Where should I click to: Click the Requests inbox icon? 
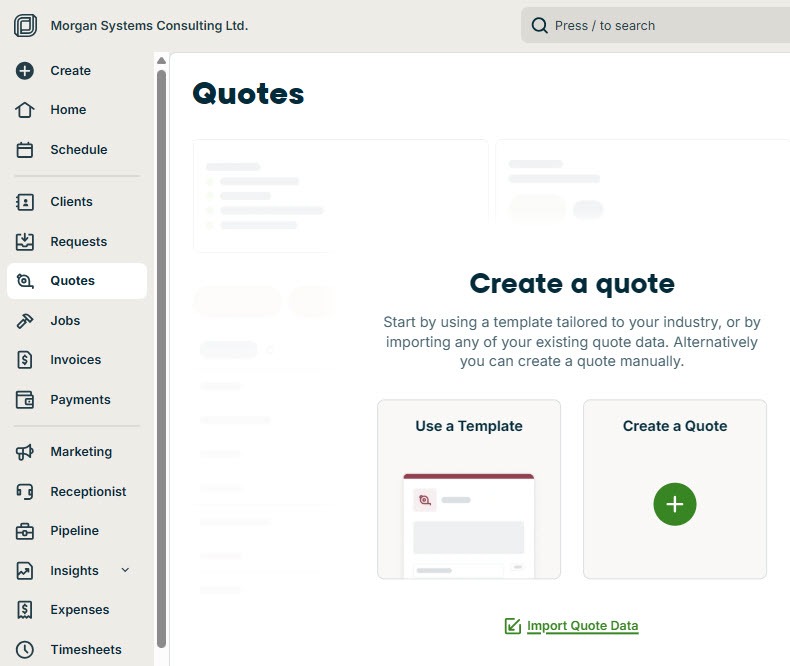click(25, 242)
